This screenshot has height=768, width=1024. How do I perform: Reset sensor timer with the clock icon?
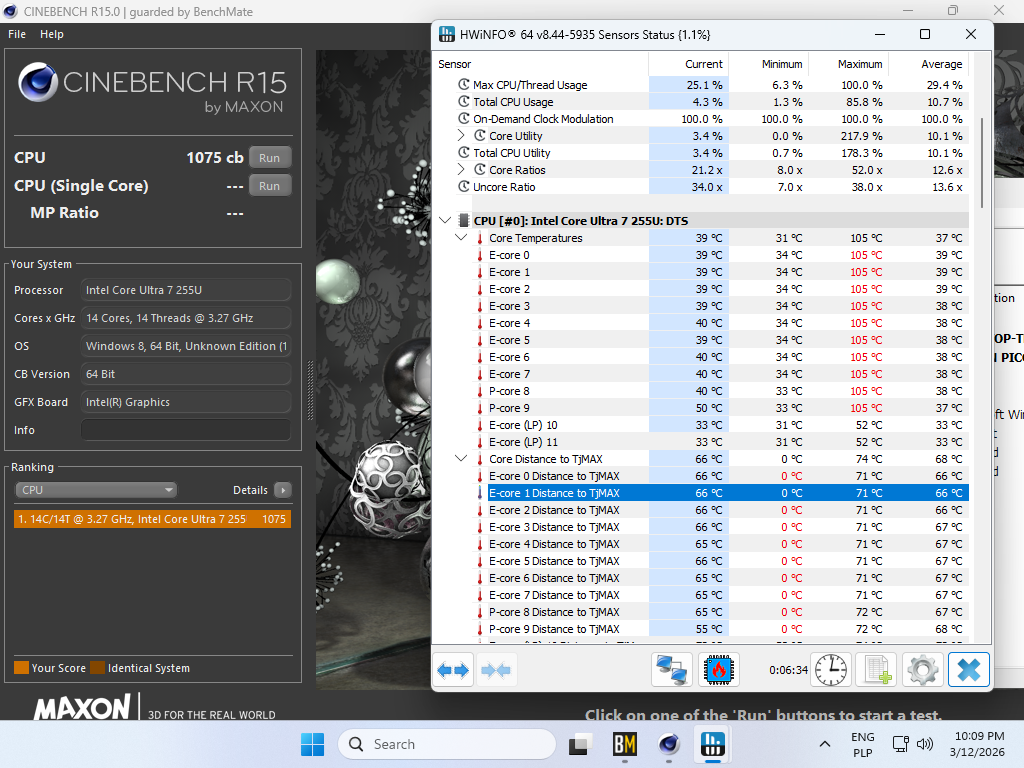[x=831, y=670]
